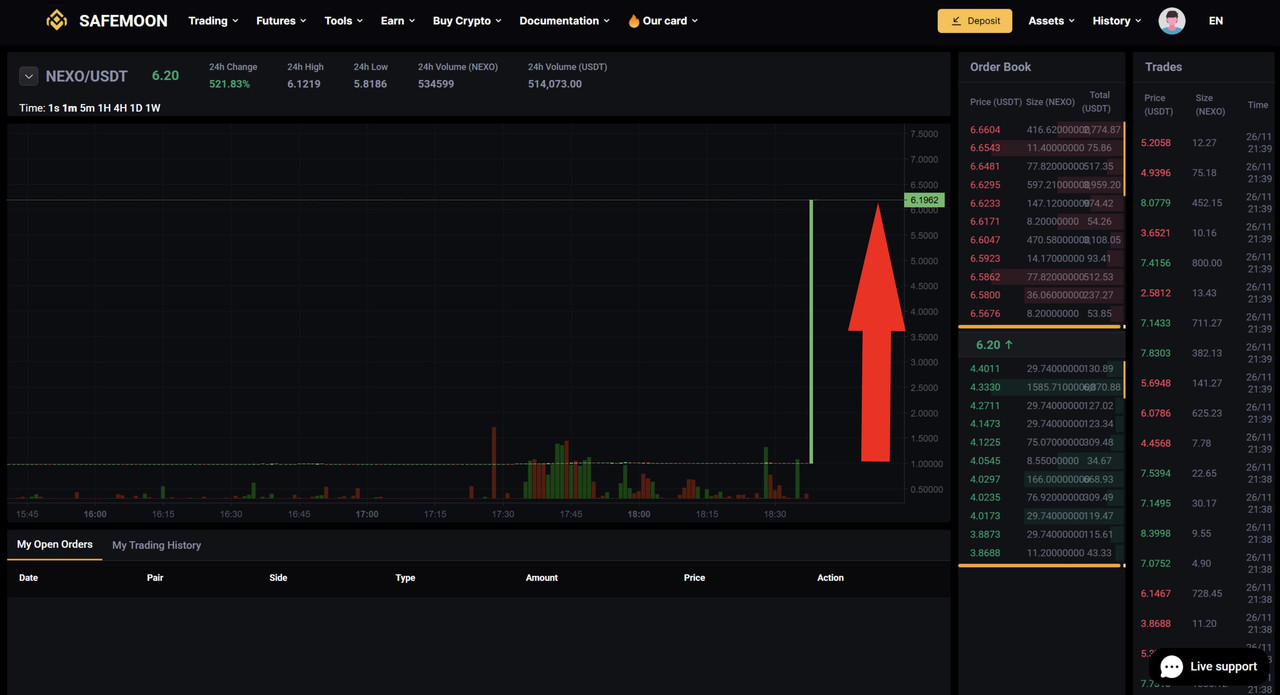Click trade price 8.0779 in Trades list

(x=1155, y=203)
